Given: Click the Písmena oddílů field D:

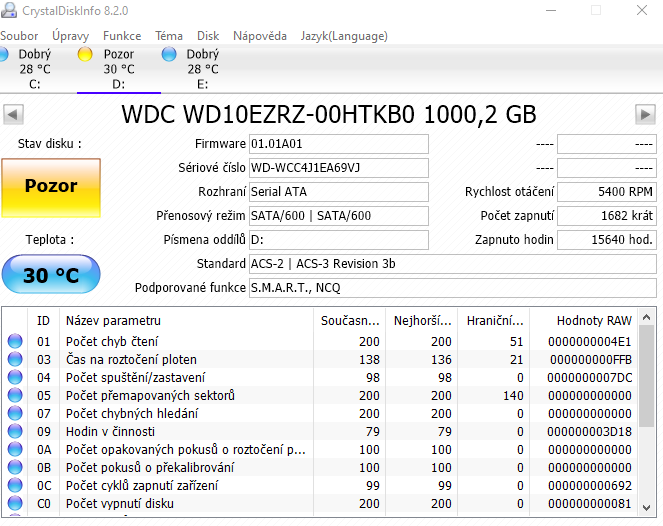Looking at the screenshot, I should tap(339, 240).
